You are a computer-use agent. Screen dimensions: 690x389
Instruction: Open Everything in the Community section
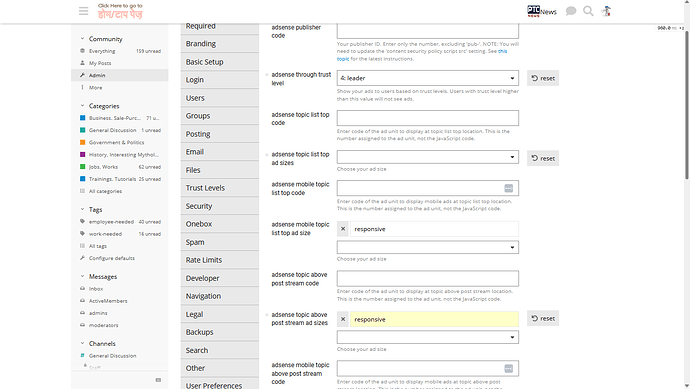120,51
